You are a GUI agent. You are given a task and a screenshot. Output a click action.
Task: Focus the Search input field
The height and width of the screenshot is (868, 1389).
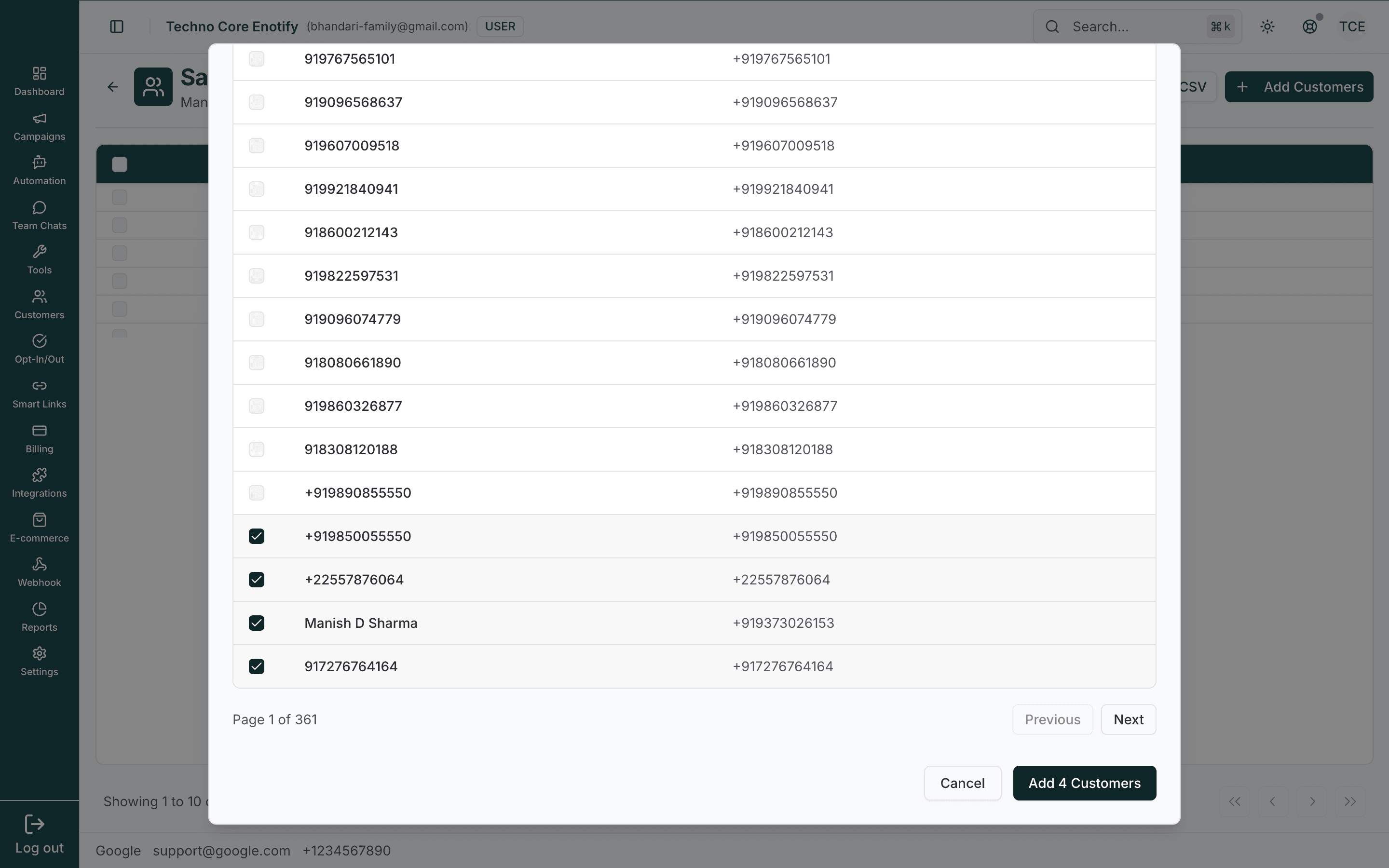[1137, 27]
